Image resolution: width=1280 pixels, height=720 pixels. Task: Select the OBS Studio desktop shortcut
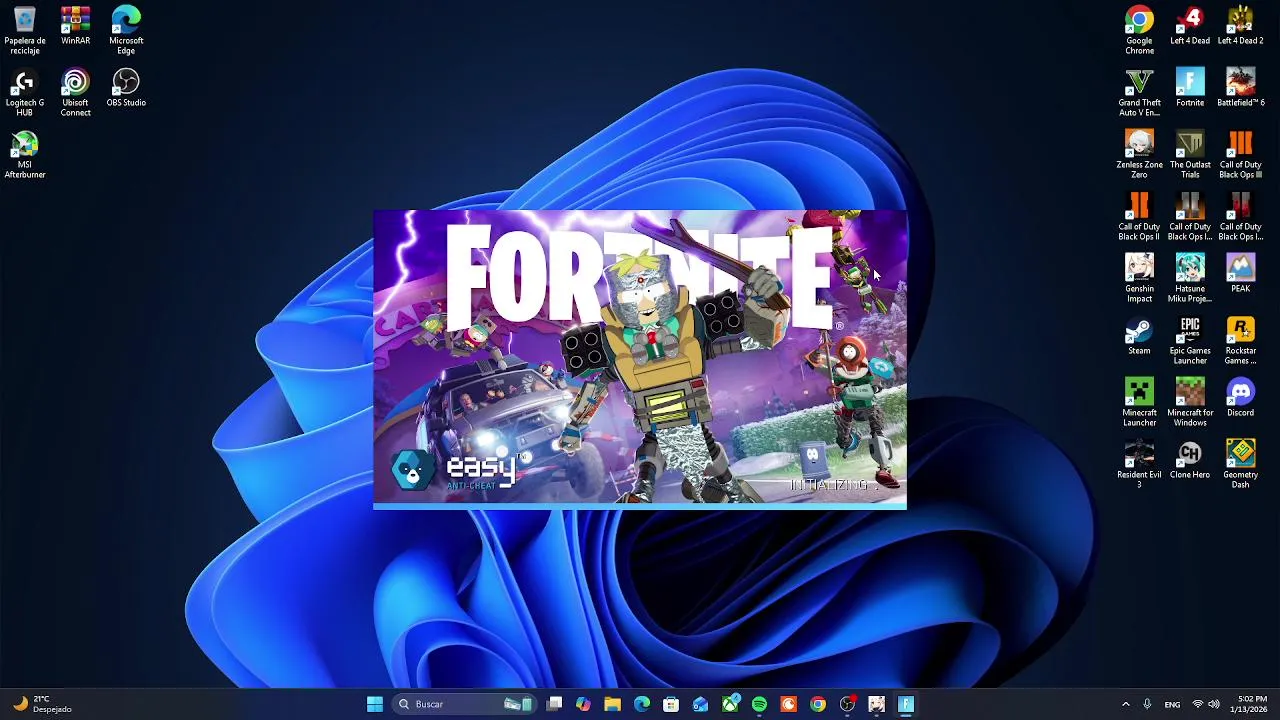click(x=126, y=87)
